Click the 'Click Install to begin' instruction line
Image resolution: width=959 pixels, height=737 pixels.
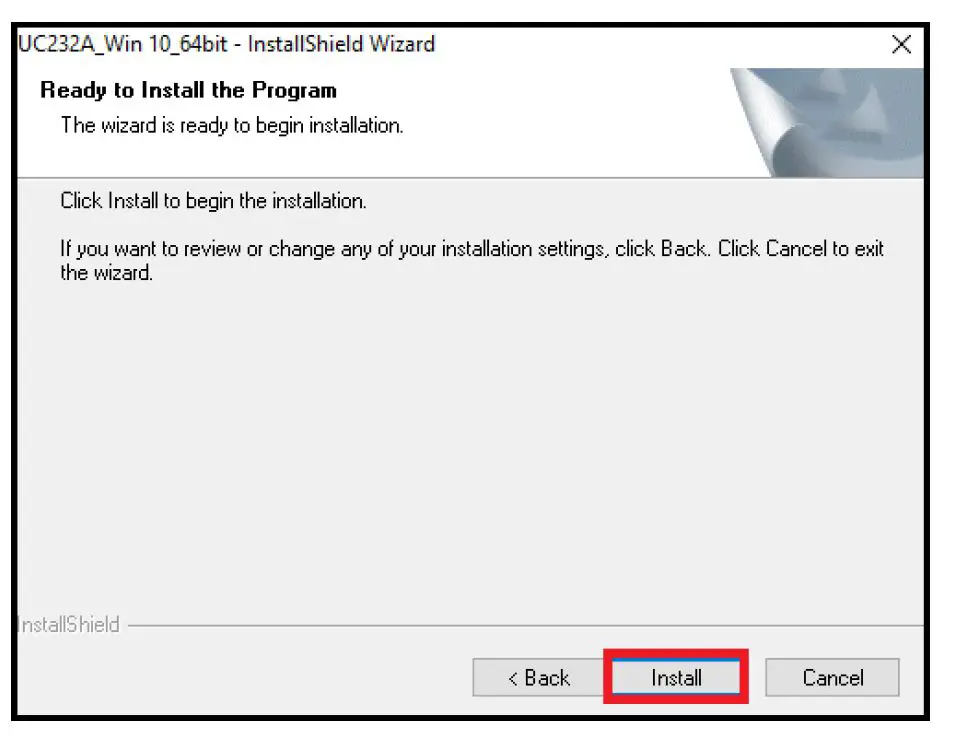(x=213, y=201)
